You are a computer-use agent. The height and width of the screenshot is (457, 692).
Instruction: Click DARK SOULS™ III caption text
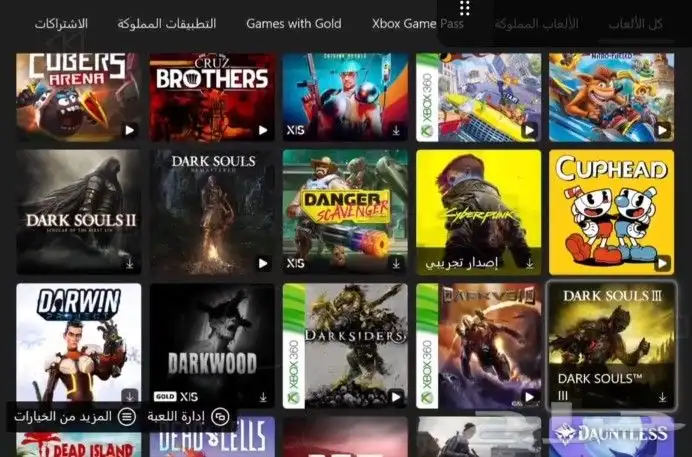pos(599,387)
